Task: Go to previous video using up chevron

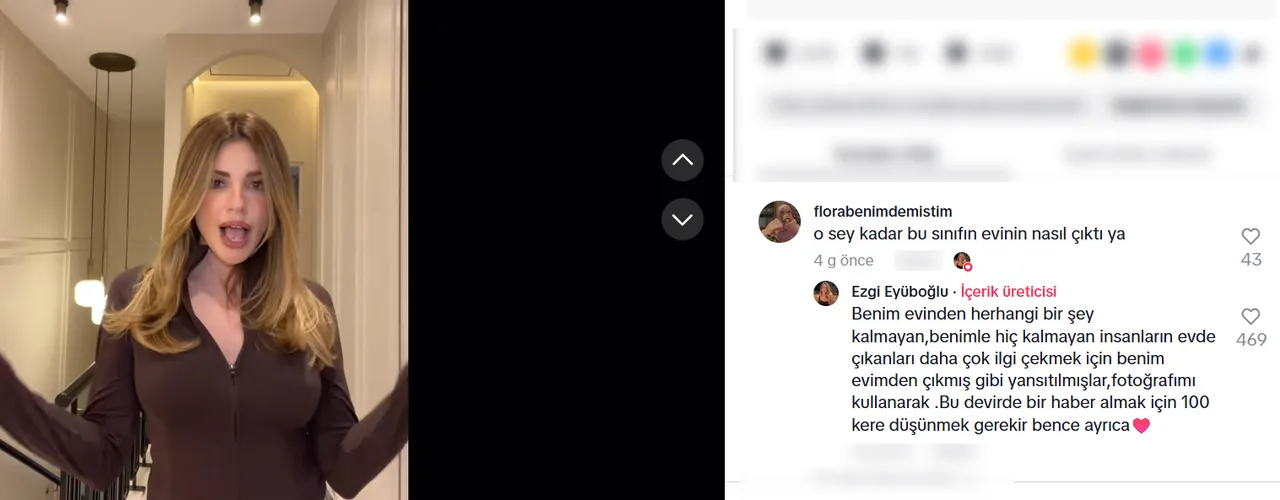Action: (682, 160)
